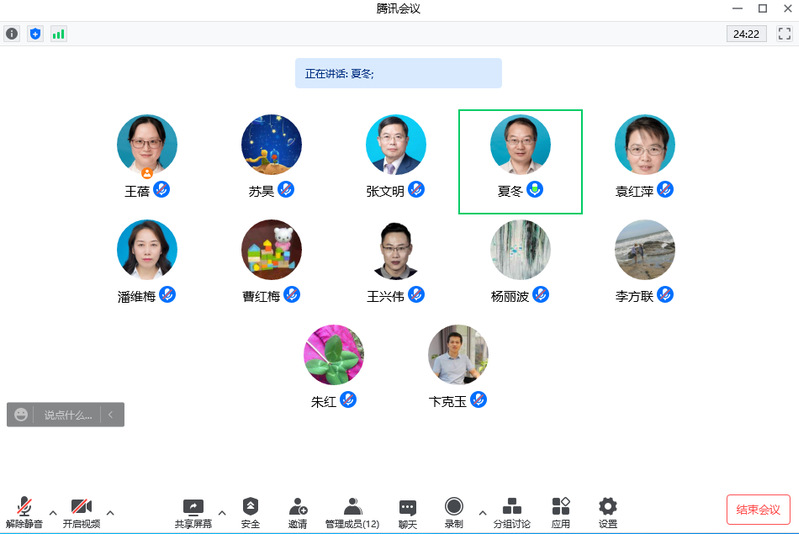Click the name label 袁红萍
799x534 pixels.
(x=634, y=191)
